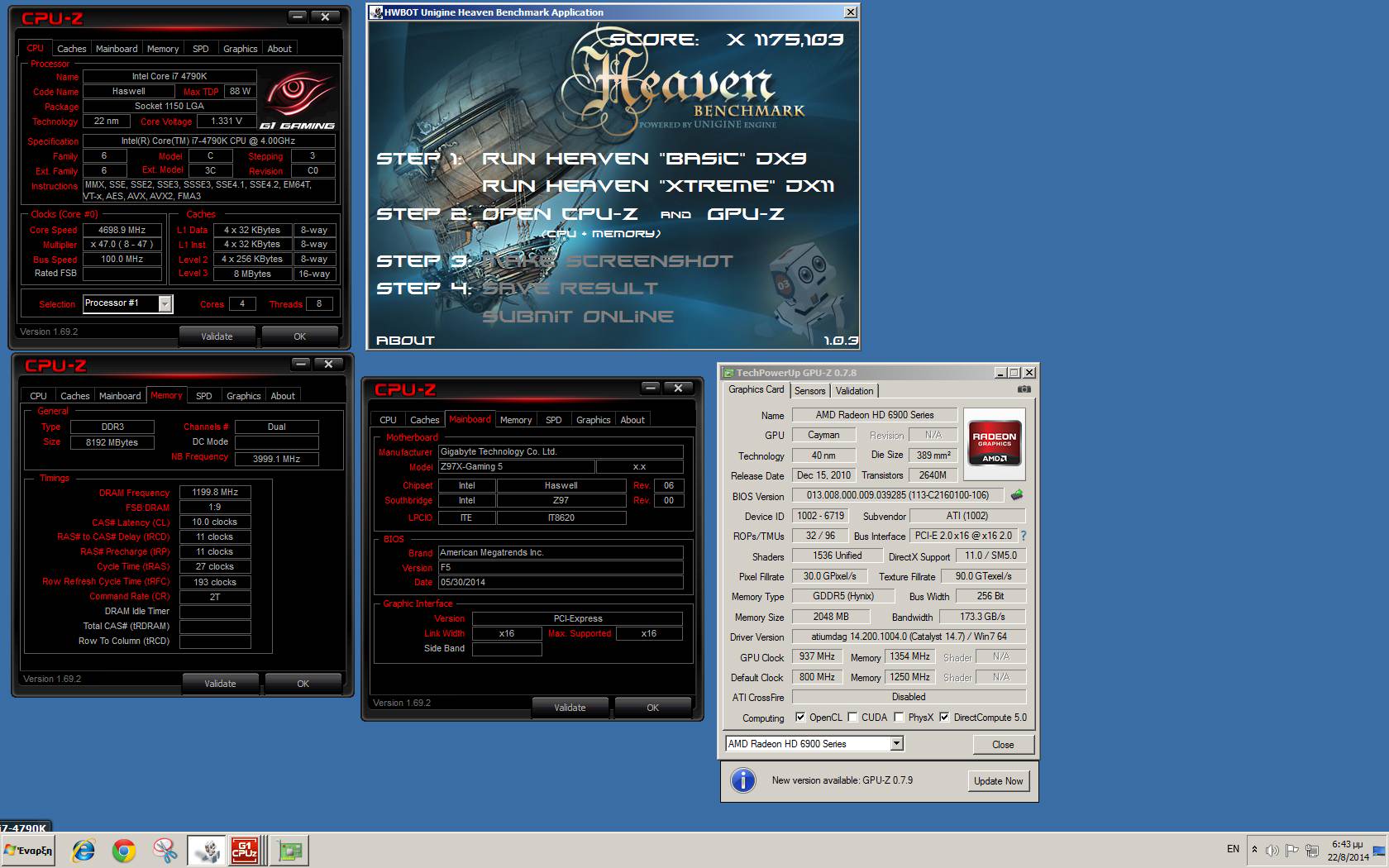
Task: Click the Show Desktop icon beside the clock
Action: (1378, 851)
